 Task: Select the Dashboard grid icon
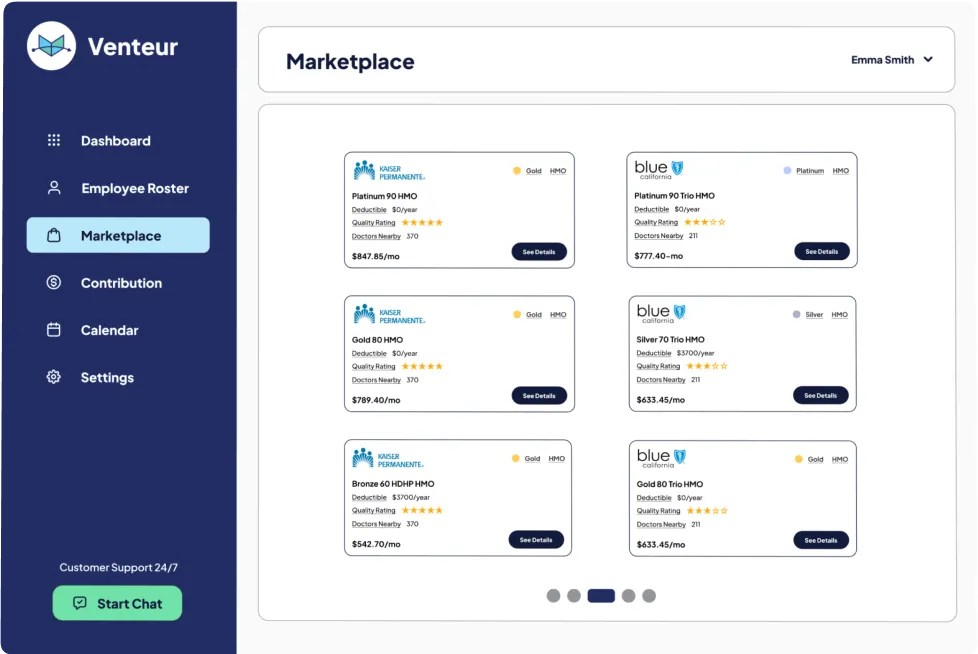[53, 140]
